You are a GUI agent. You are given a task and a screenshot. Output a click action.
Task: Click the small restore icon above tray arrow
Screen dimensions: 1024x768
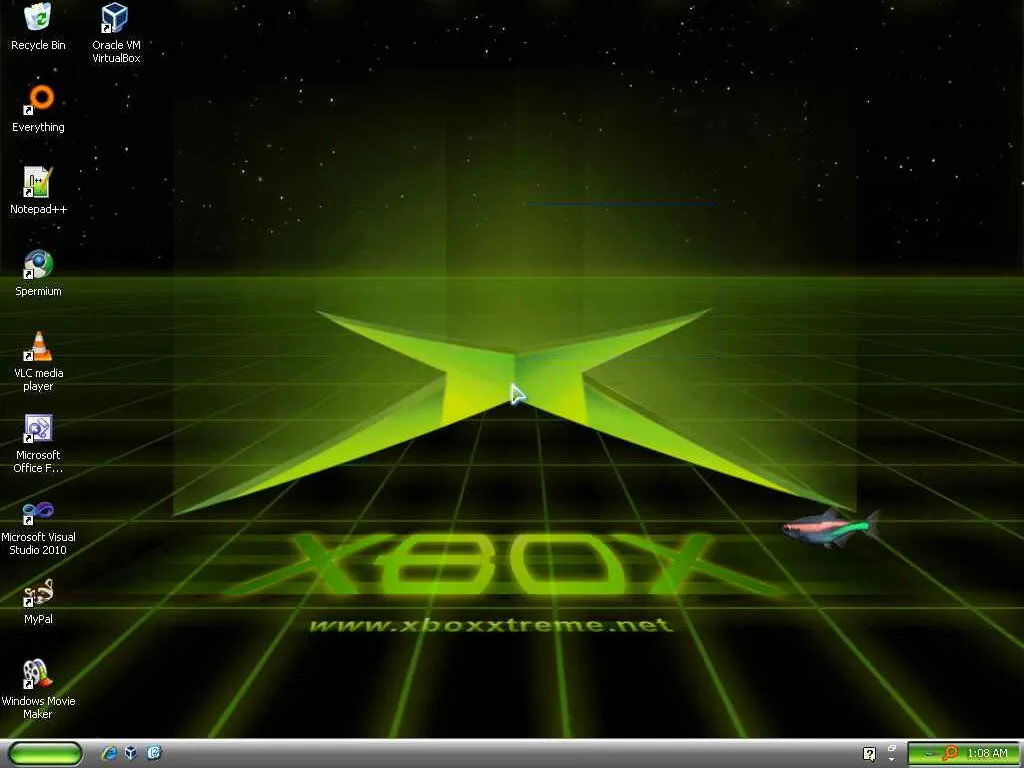pyautogui.click(x=892, y=748)
